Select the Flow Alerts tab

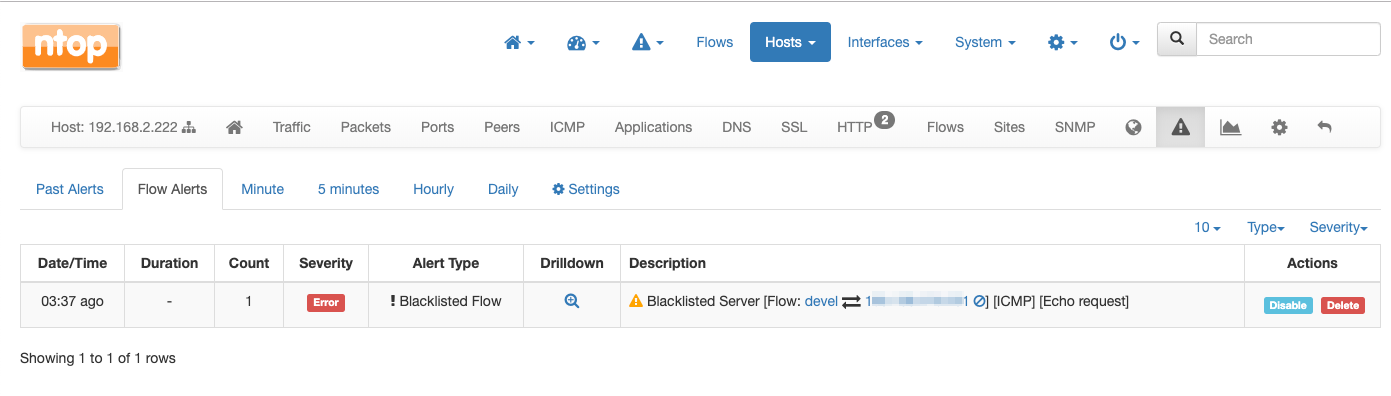172,189
